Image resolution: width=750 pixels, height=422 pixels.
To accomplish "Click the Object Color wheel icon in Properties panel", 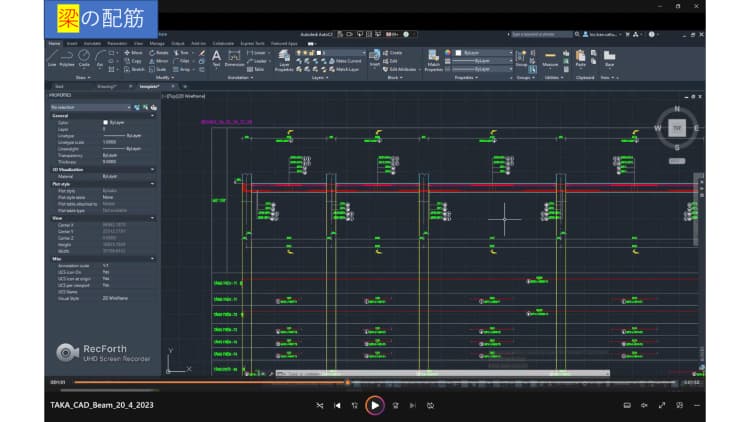I will [x=448, y=53].
